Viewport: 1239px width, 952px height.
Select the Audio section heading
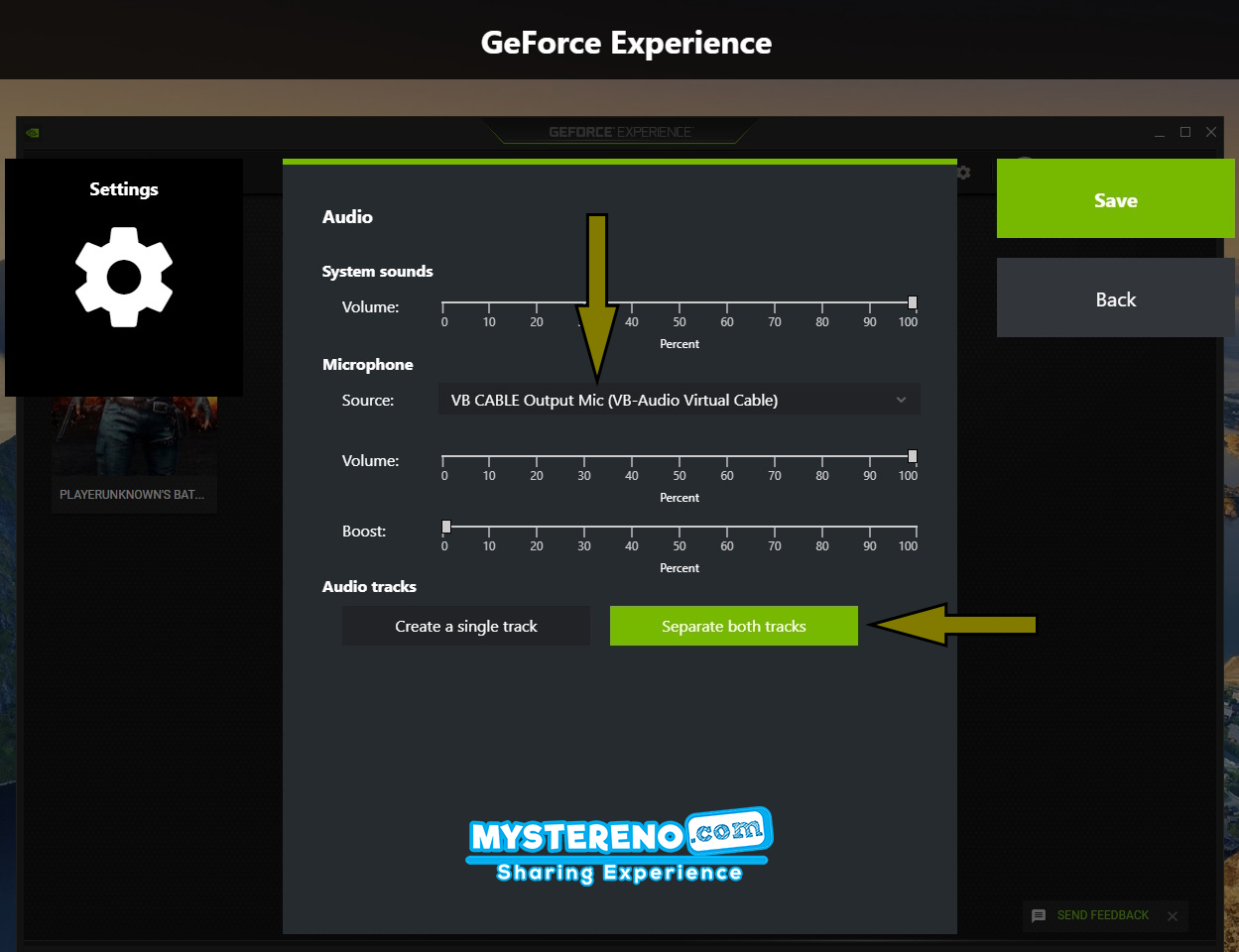347,216
